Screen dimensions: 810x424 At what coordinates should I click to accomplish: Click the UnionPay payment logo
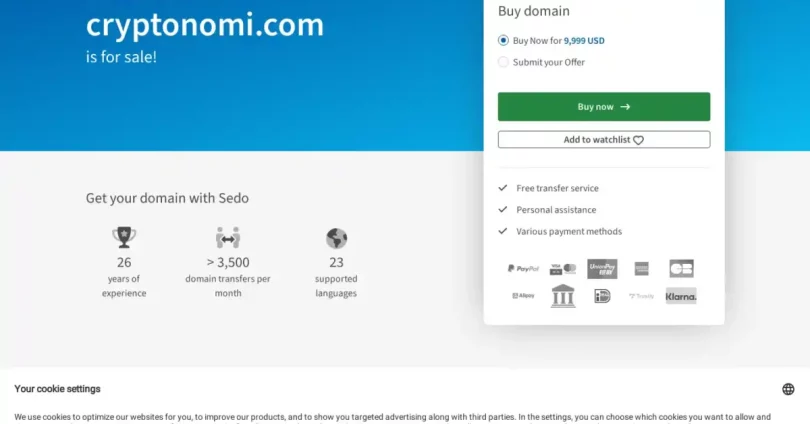coord(602,269)
